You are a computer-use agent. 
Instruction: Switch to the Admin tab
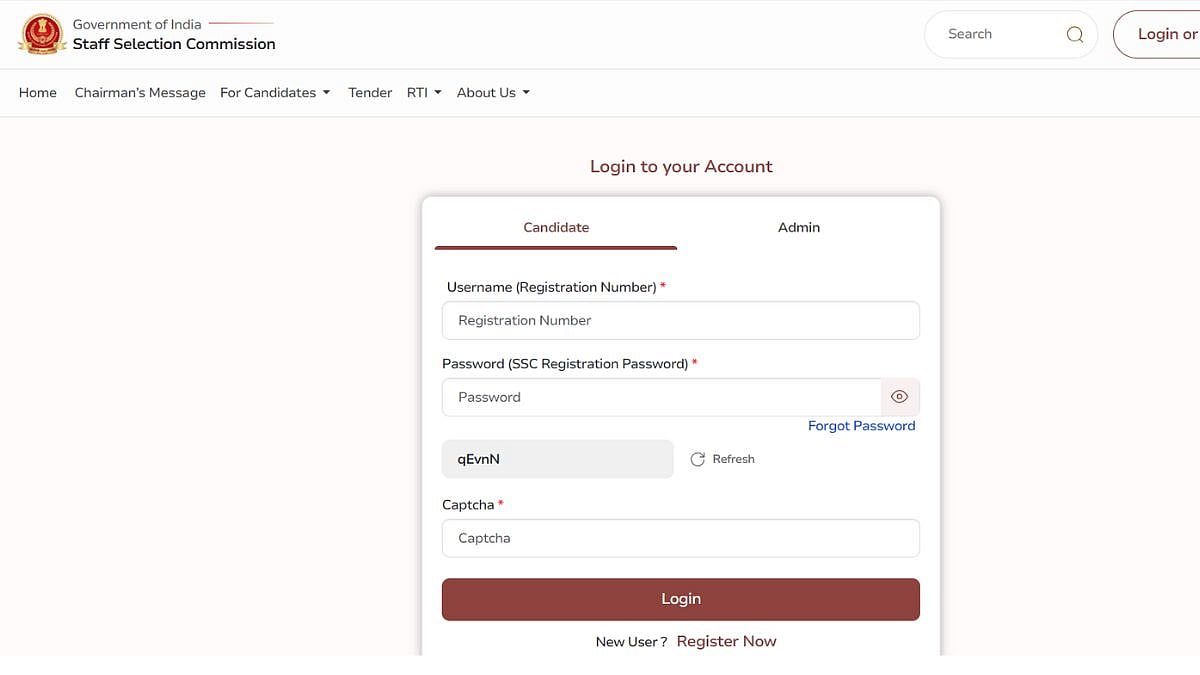click(798, 228)
